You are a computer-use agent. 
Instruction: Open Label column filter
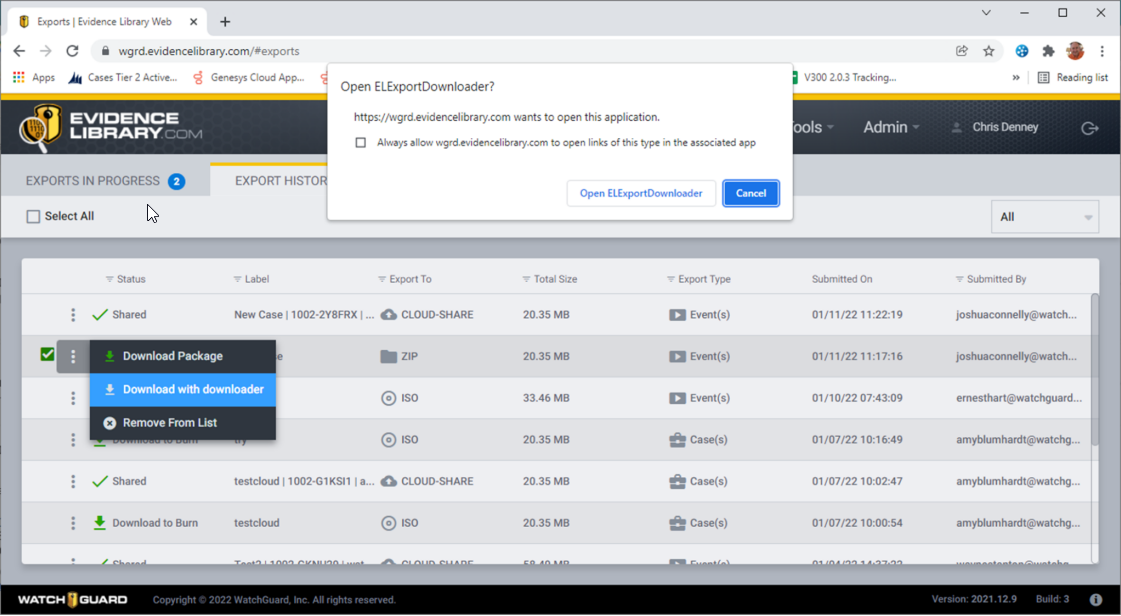click(x=237, y=279)
